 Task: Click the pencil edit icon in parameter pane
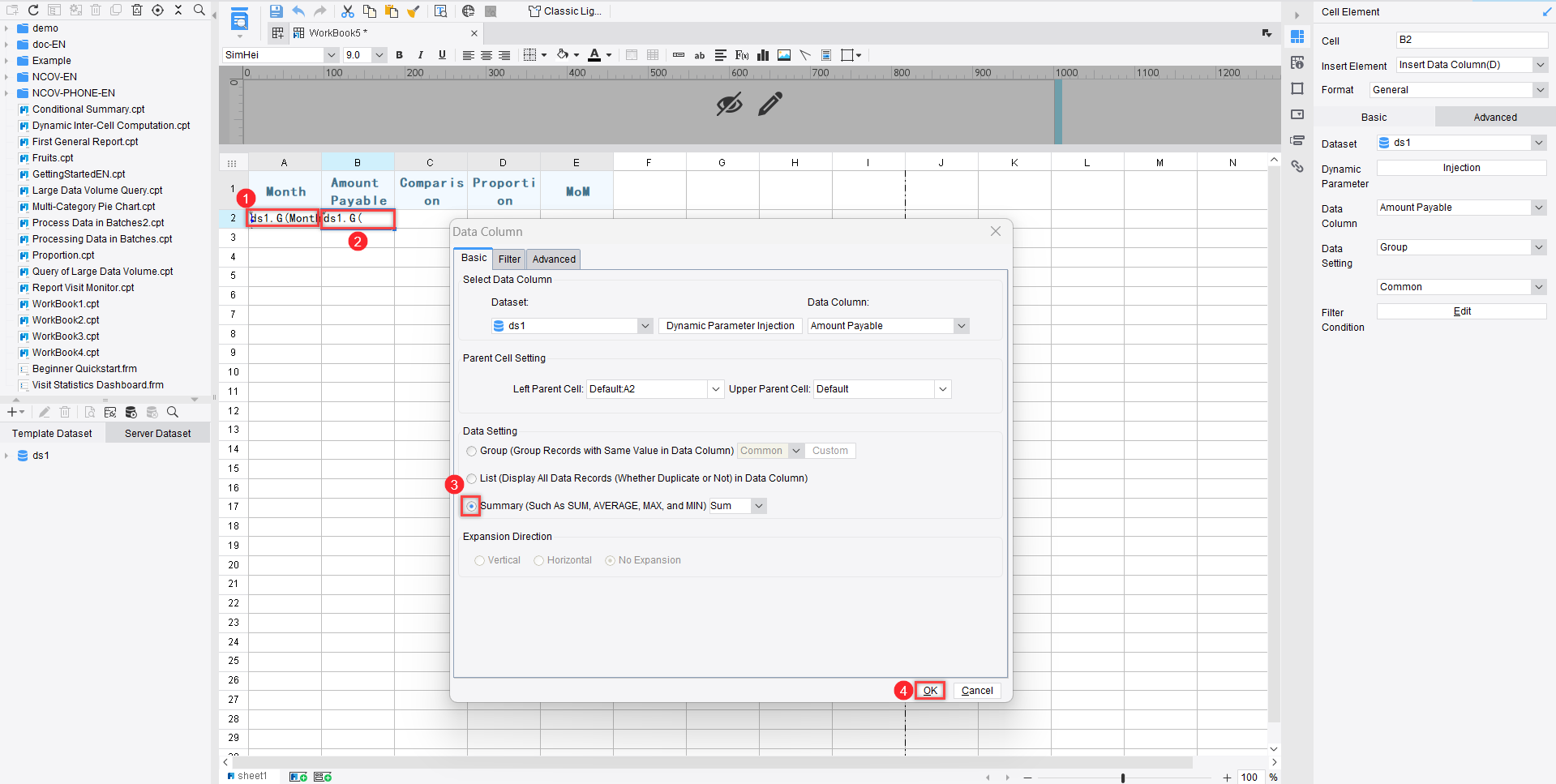click(770, 104)
